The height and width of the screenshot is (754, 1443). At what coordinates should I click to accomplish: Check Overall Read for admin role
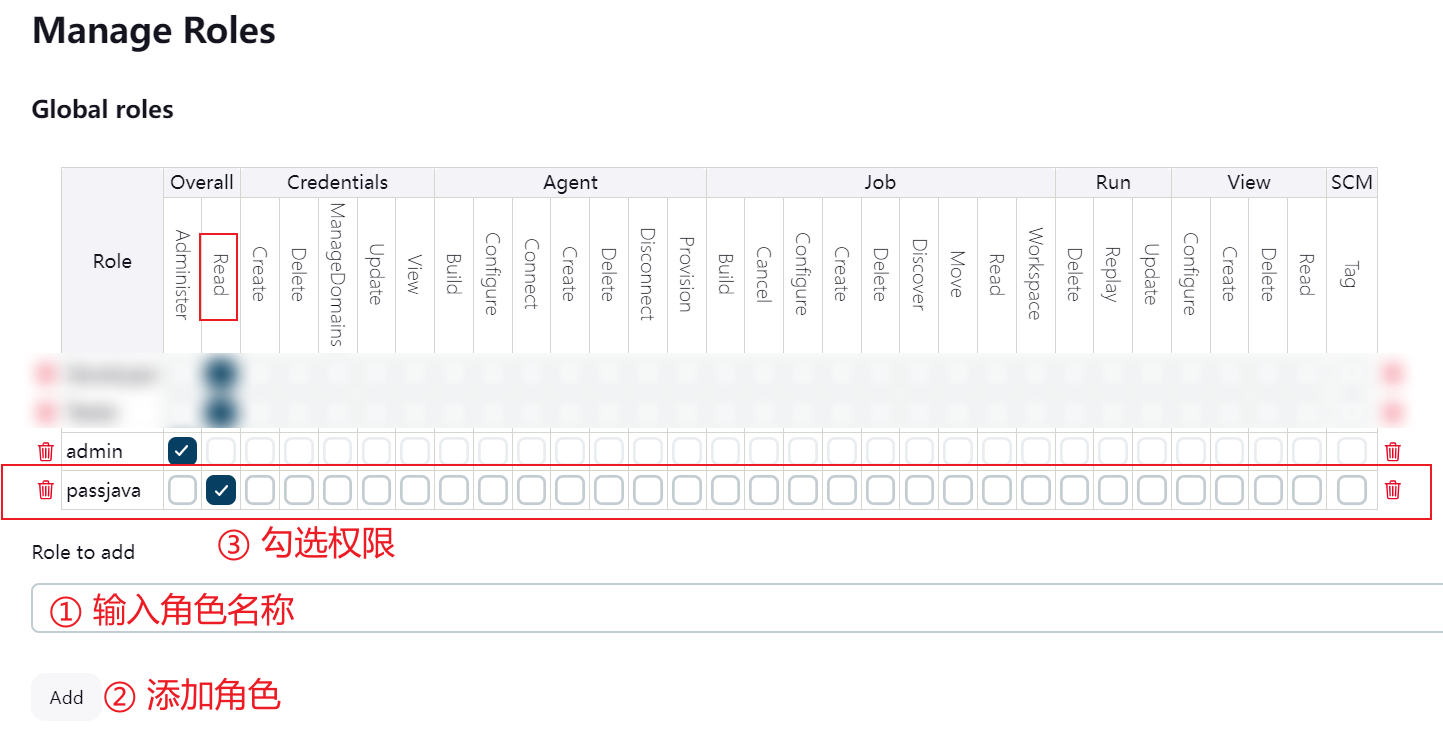click(221, 451)
